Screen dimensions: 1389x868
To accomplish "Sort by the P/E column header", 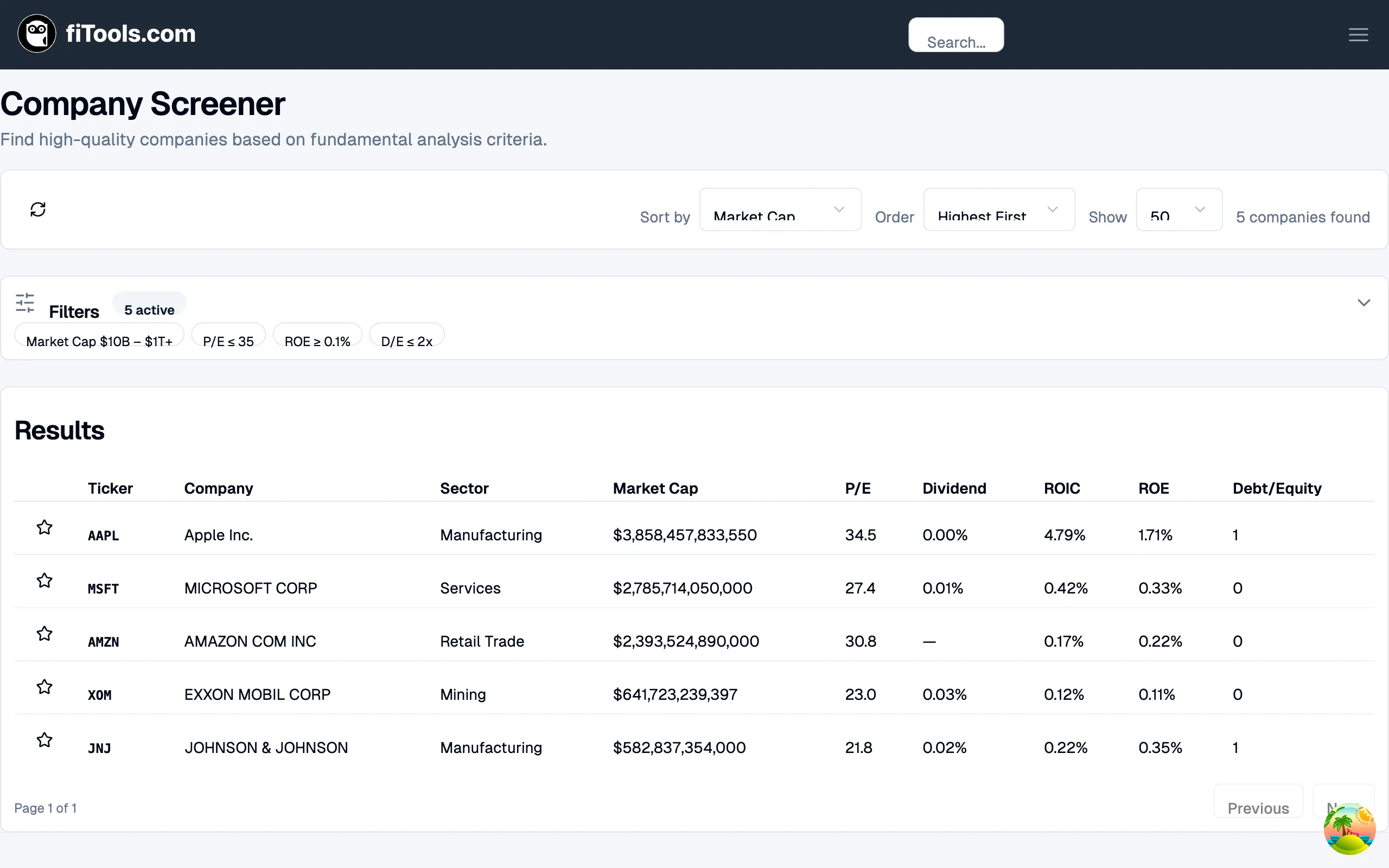I will point(858,488).
